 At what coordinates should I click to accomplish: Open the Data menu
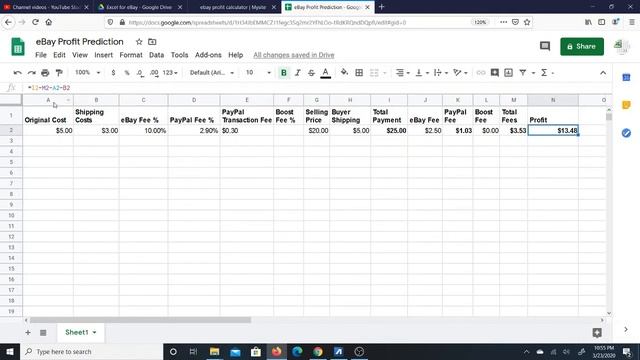[x=156, y=55]
